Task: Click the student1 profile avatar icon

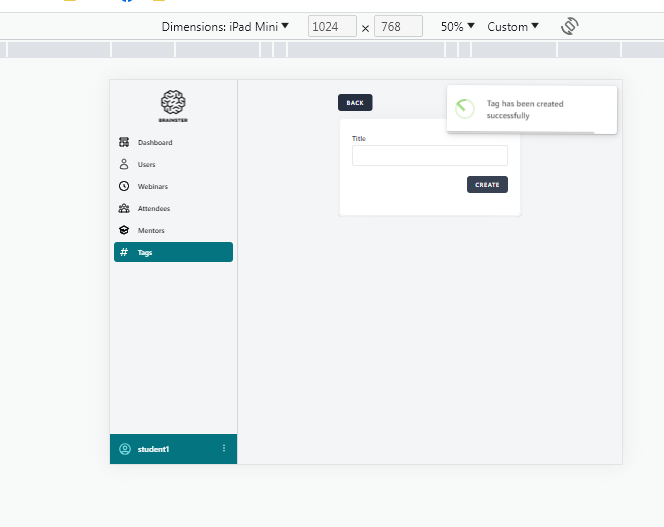Action: click(125, 449)
